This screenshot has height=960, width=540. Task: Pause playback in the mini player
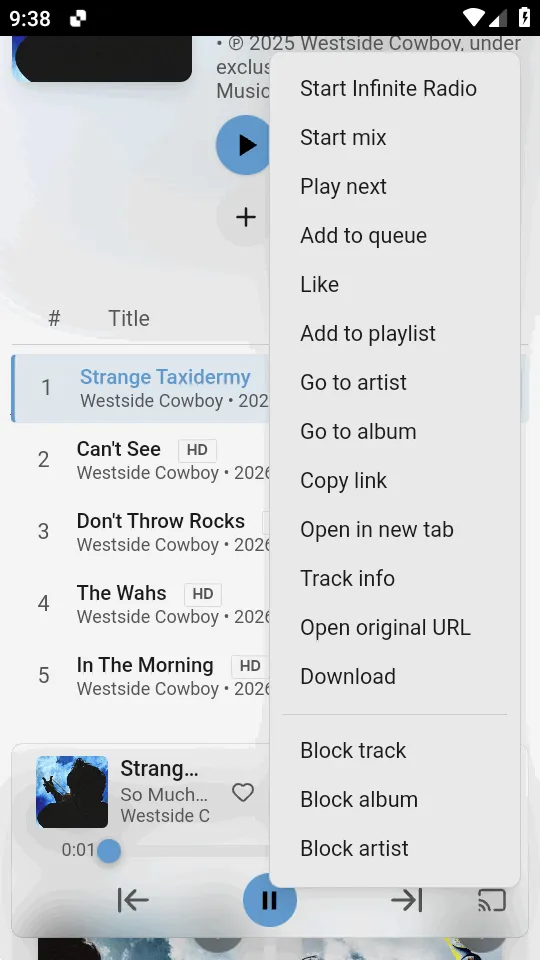(x=269, y=900)
